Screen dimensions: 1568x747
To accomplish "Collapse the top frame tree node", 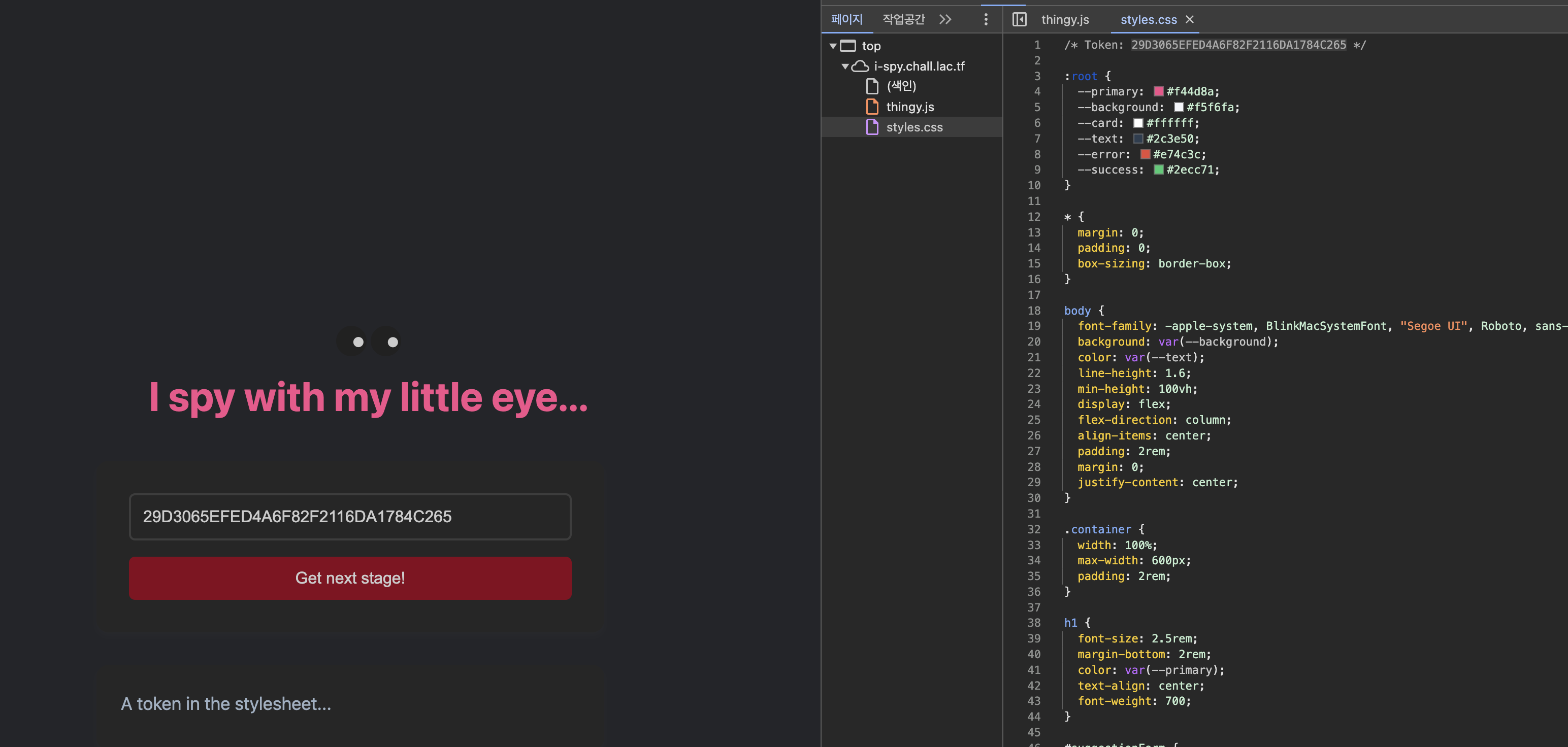I will (833, 46).
